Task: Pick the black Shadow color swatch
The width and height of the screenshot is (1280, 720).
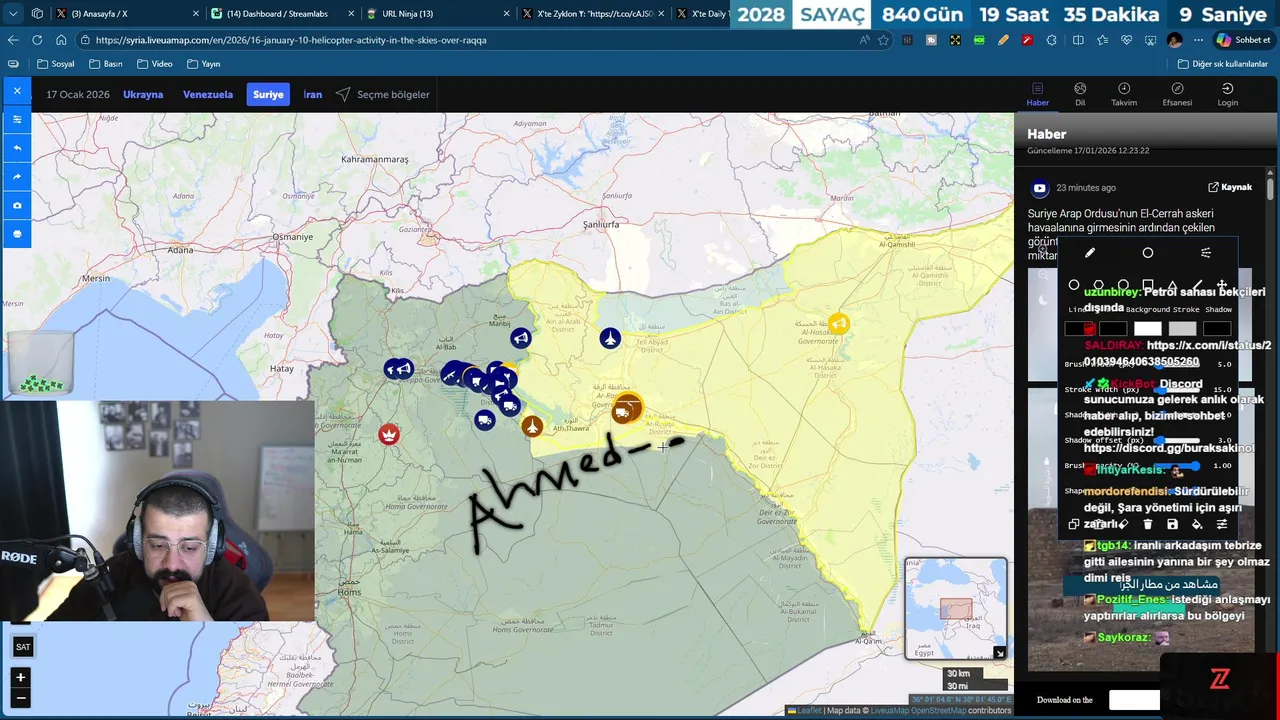Action: point(1217,329)
